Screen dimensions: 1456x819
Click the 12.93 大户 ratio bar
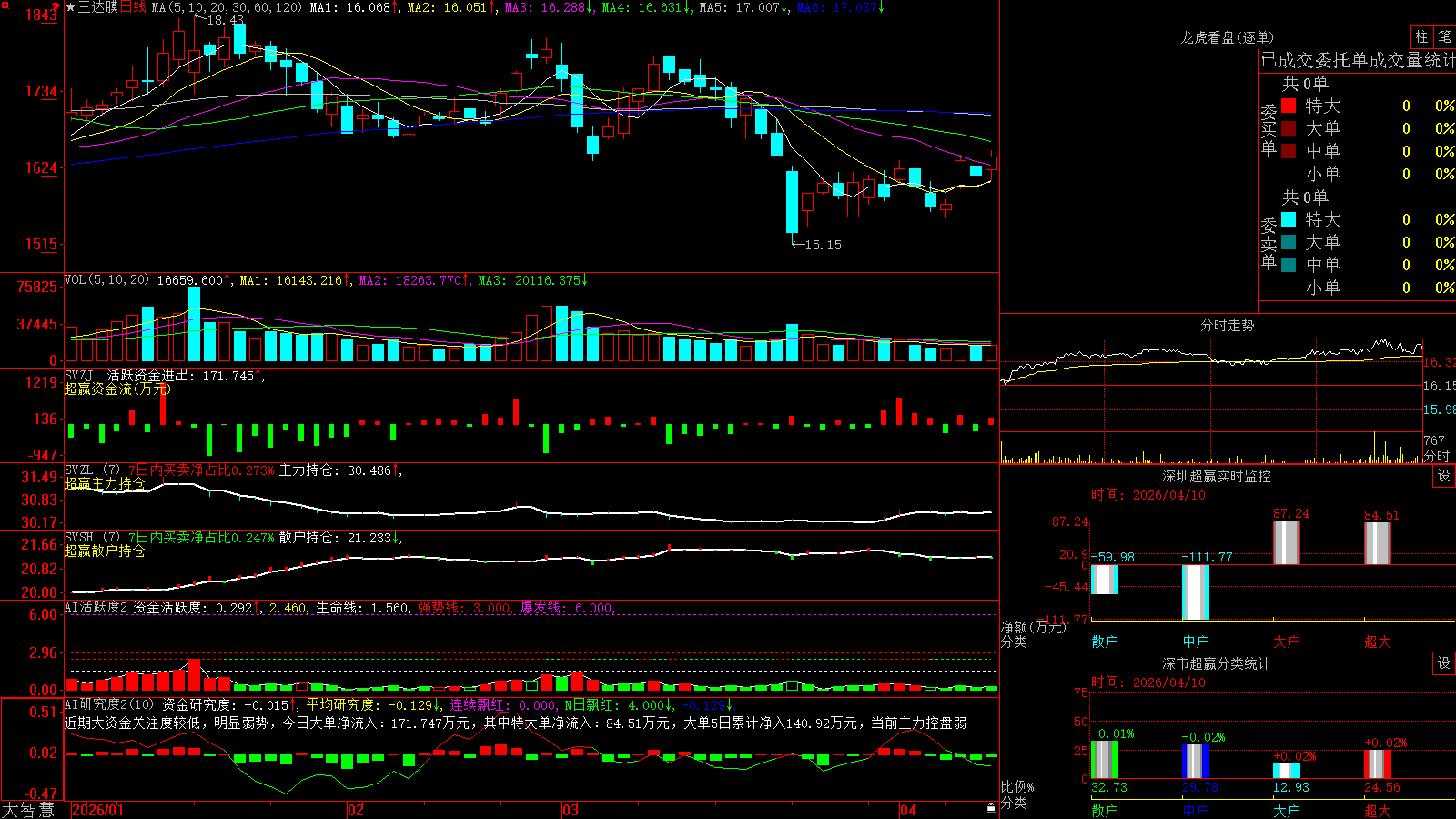click(x=1287, y=771)
